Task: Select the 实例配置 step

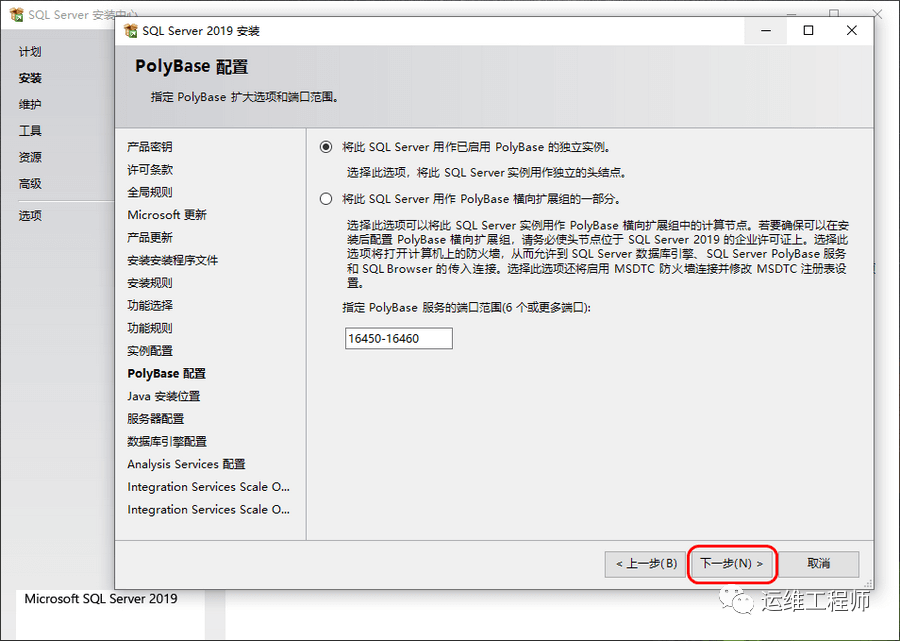Action: coord(150,351)
